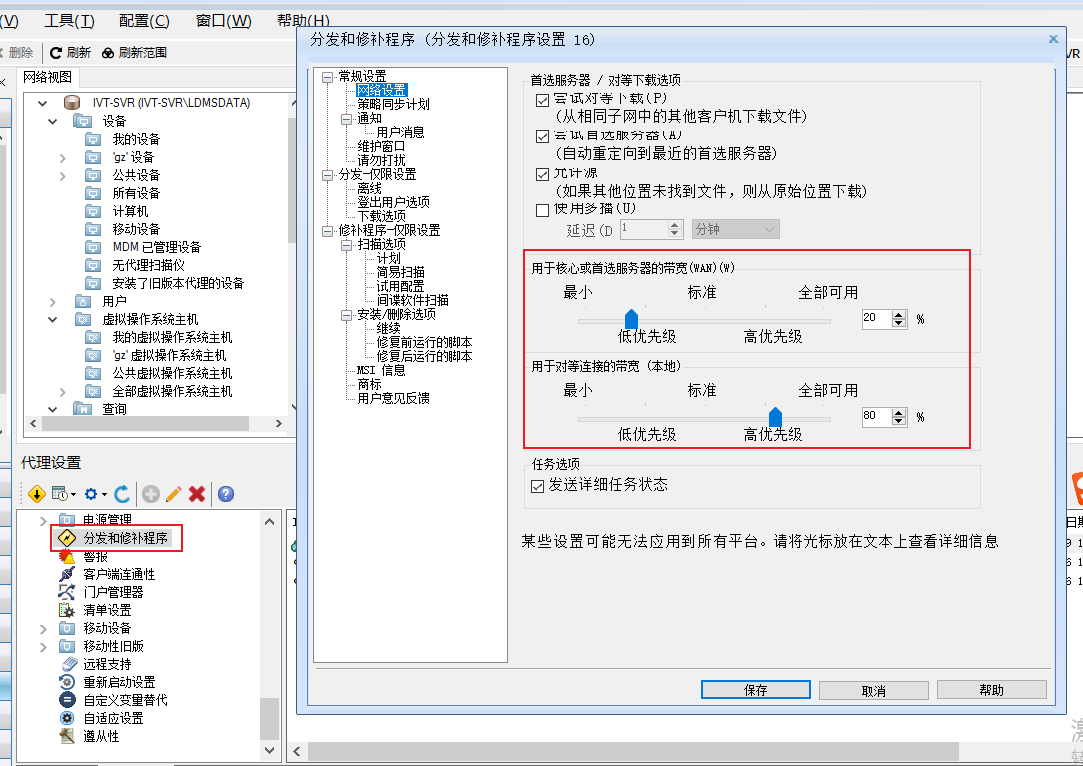Click the calendar clock schedule toolbar icon

pos(62,493)
